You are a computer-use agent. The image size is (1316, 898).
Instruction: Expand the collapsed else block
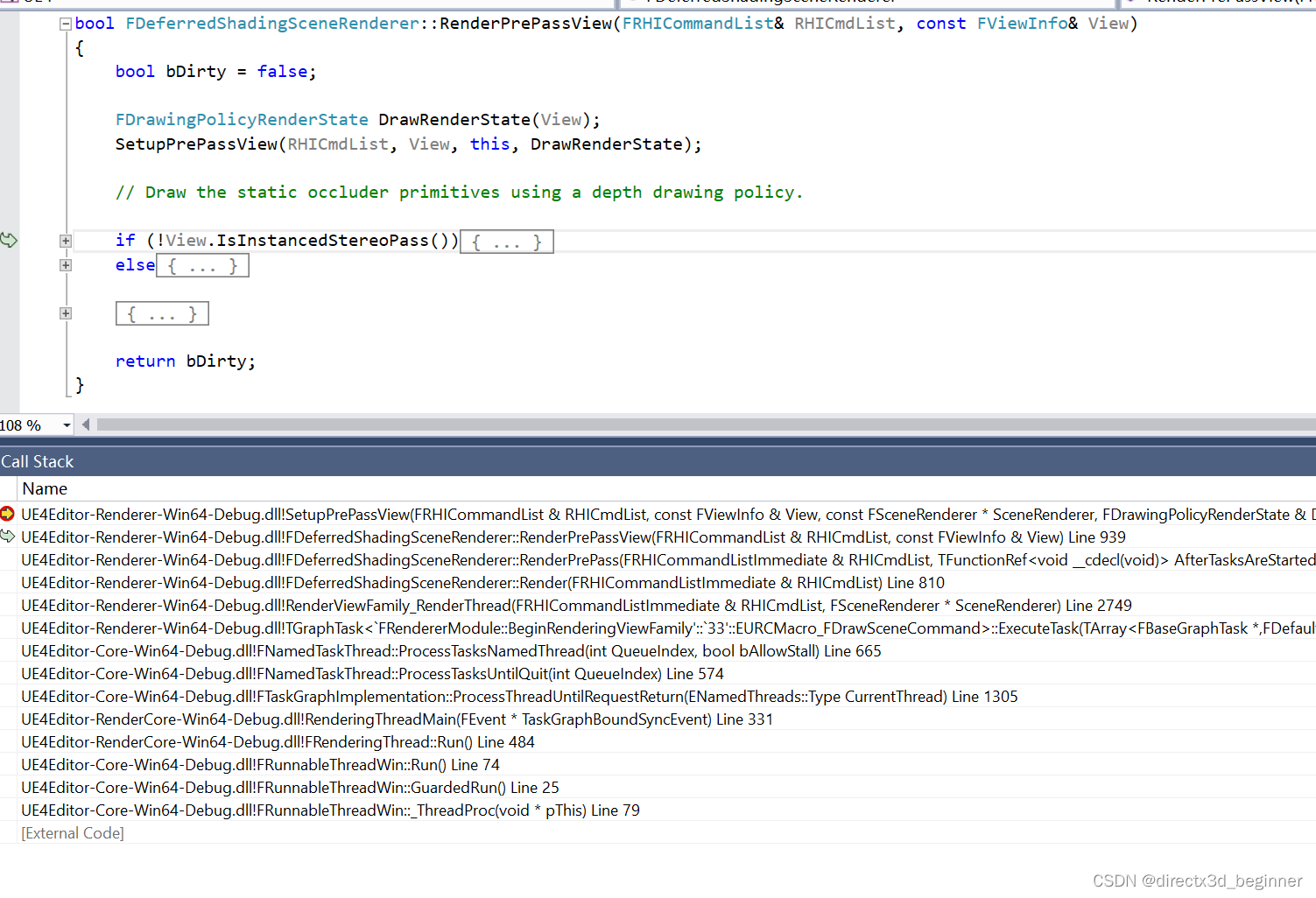tap(66, 265)
